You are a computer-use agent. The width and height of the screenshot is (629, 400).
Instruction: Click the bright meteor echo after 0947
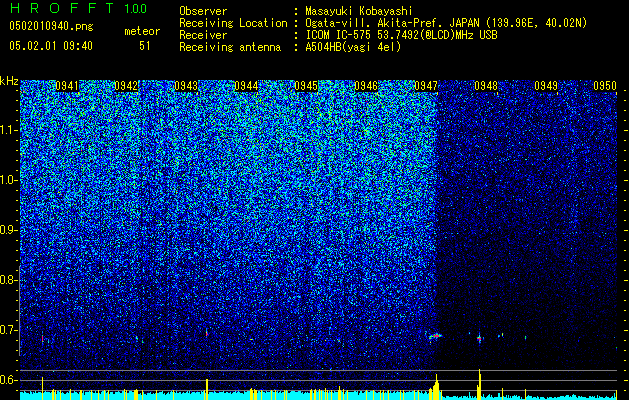(x=435, y=336)
